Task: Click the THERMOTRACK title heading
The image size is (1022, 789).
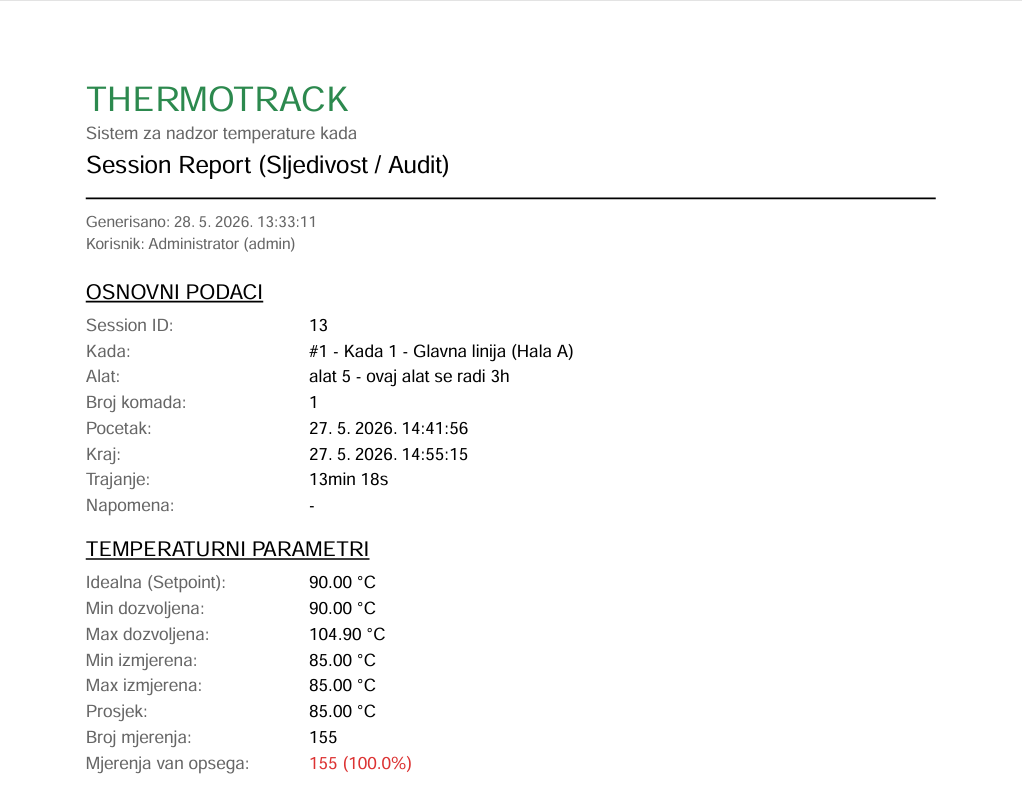Action: [x=217, y=100]
